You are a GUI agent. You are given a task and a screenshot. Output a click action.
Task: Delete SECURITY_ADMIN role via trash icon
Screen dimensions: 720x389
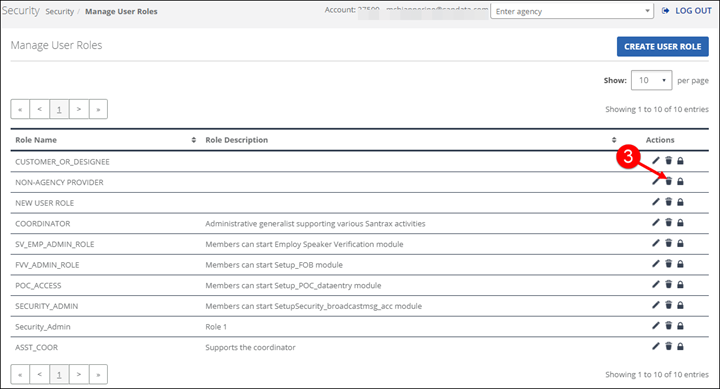click(669, 305)
